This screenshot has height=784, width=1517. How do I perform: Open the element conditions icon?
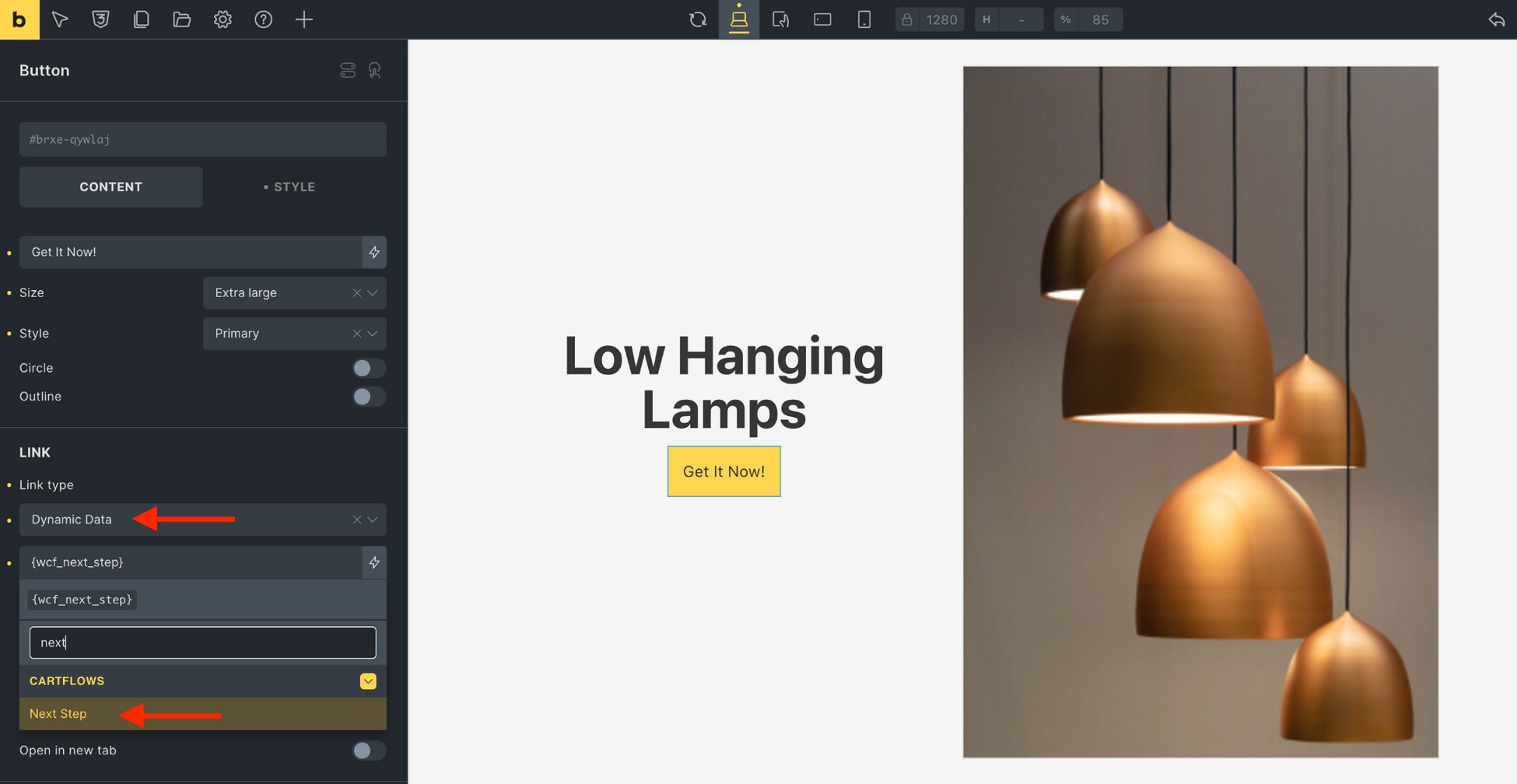[x=348, y=70]
